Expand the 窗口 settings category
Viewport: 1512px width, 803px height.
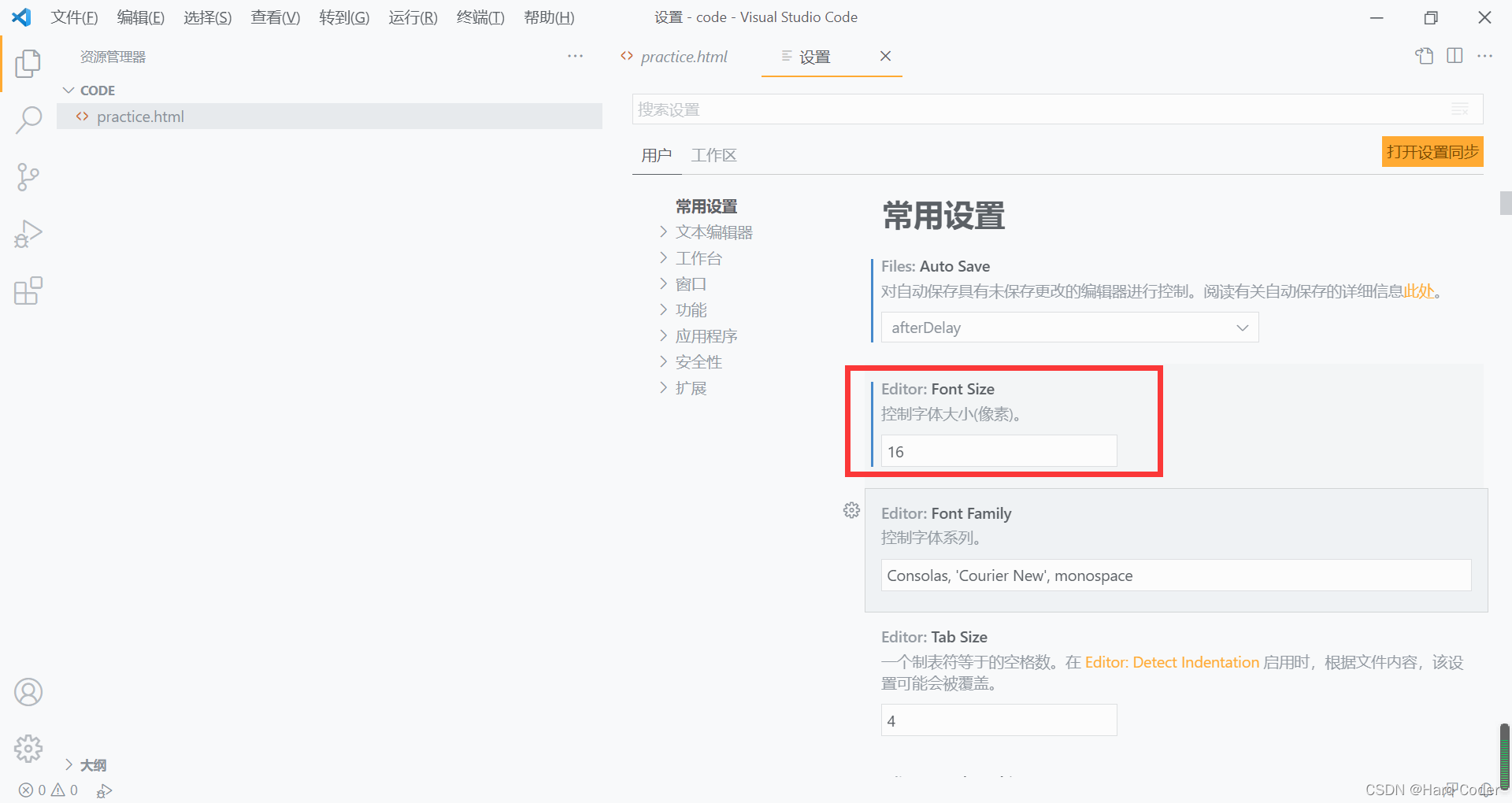click(x=683, y=284)
